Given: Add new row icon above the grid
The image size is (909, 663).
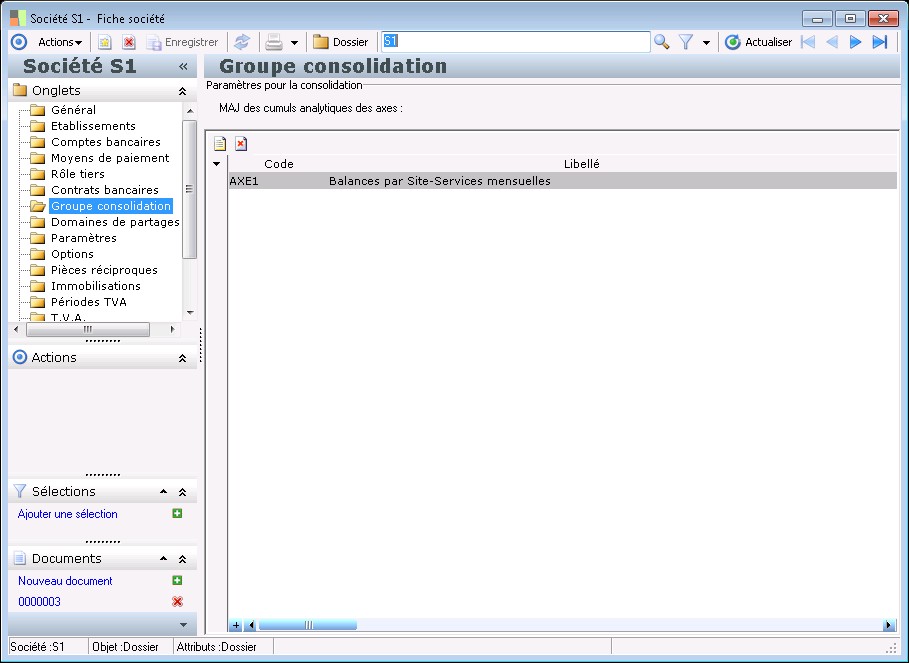Looking at the screenshot, I should click(220, 143).
